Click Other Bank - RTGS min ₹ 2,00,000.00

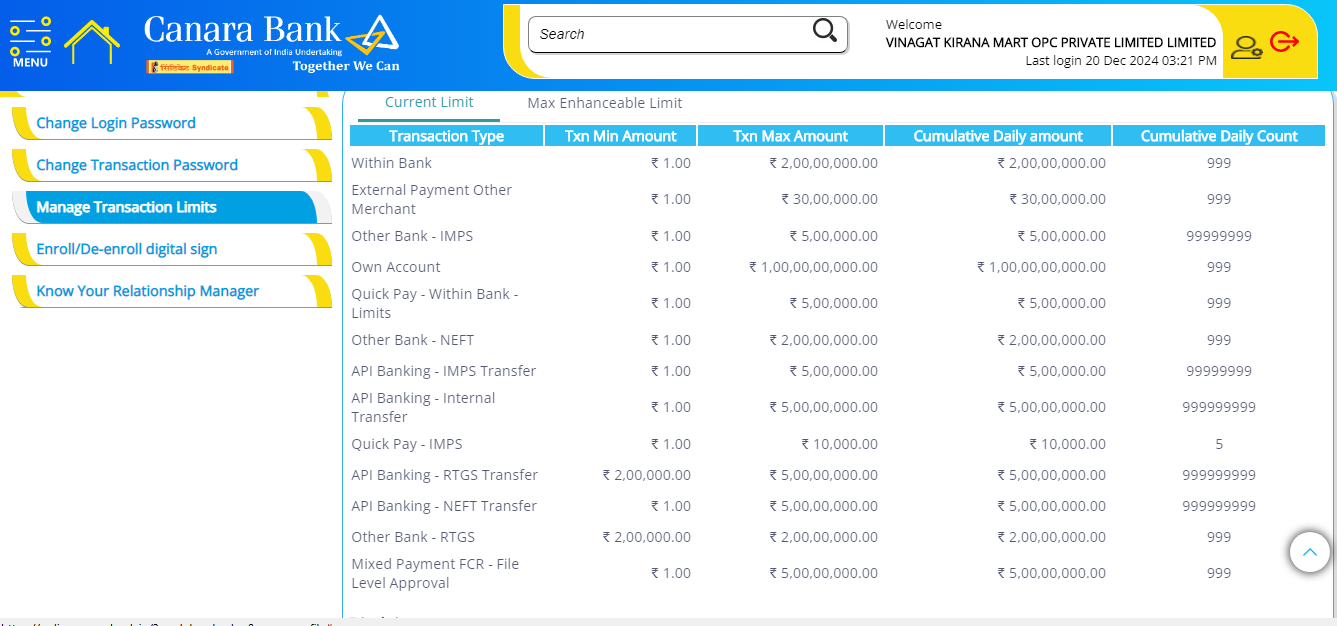(647, 537)
